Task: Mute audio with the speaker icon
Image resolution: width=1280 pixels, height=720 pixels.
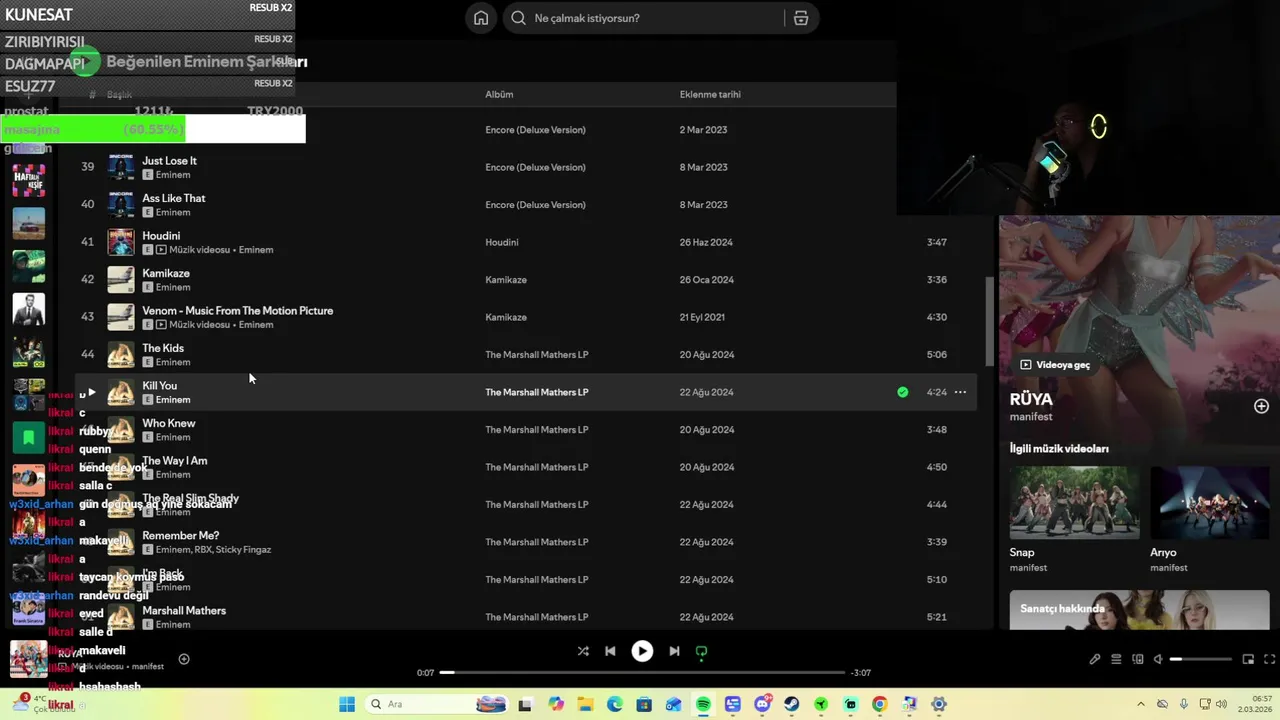Action: (1158, 659)
